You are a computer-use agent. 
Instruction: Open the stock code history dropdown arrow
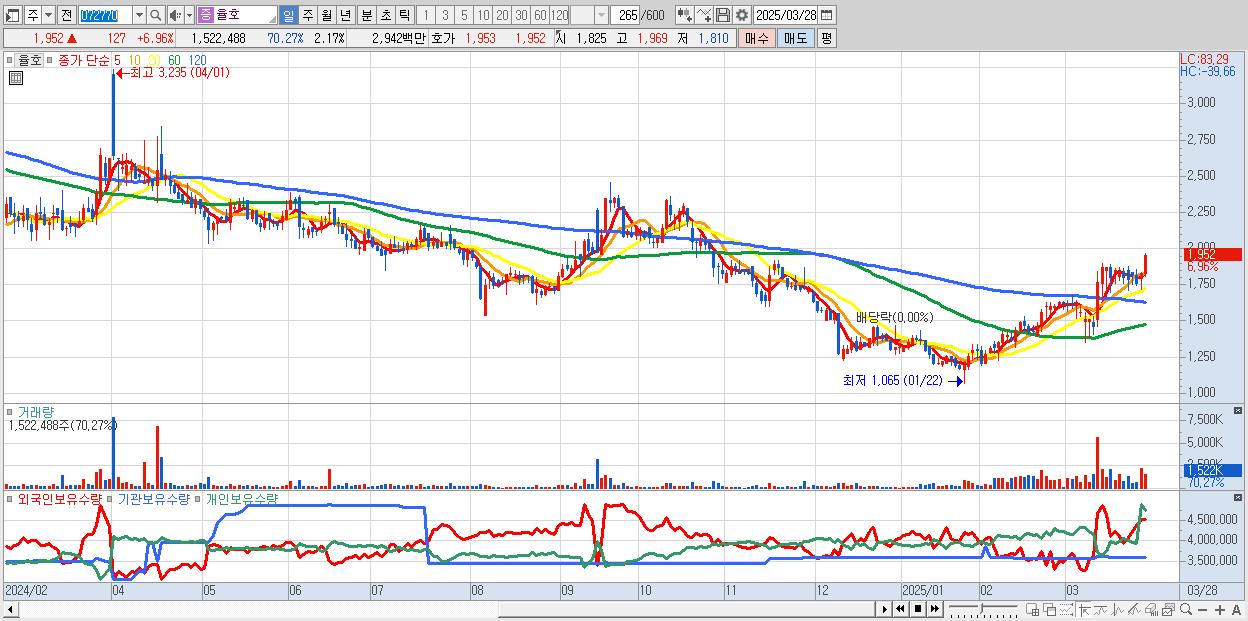coord(139,15)
